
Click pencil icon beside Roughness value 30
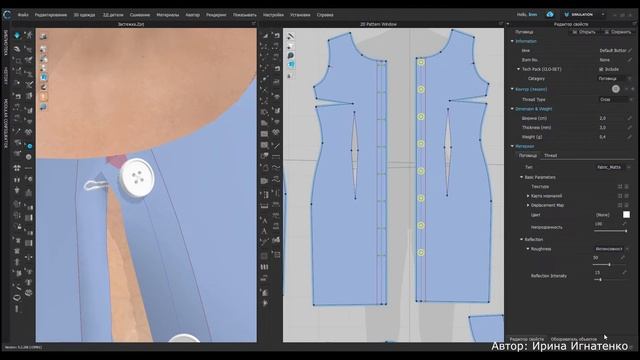(622, 258)
